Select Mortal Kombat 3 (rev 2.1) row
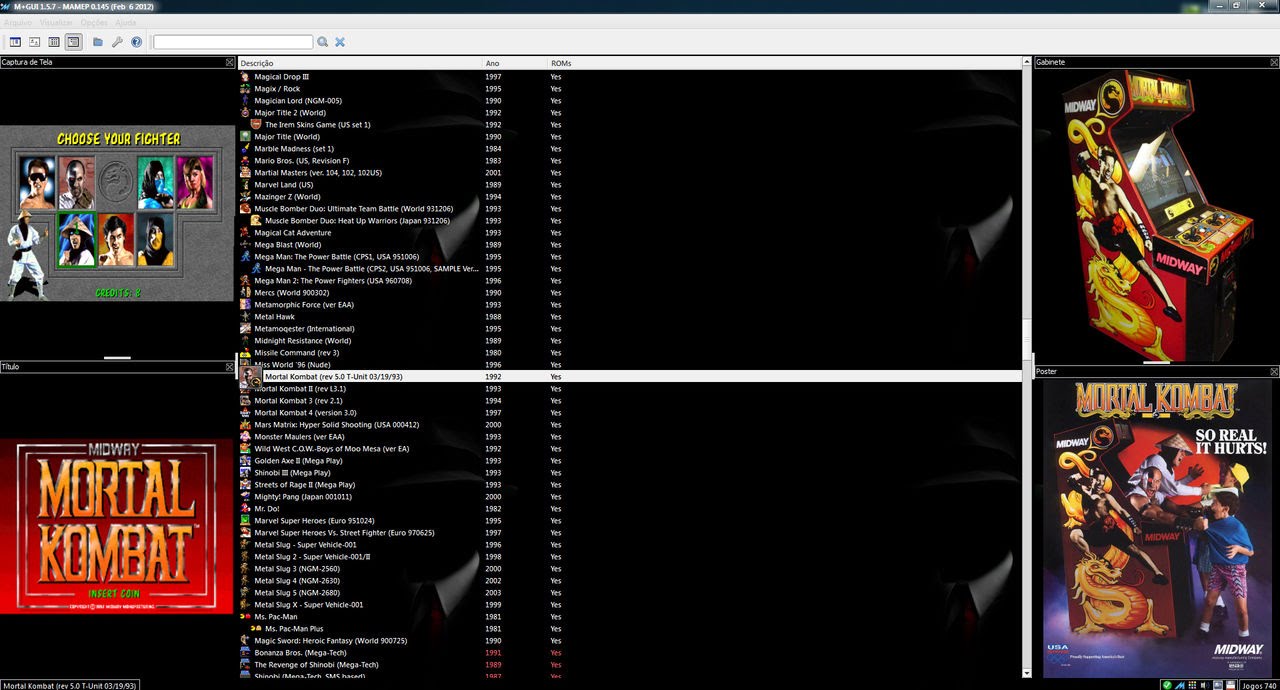Screen dimensions: 1280x690 pyautogui.click(x=630, y=401)
